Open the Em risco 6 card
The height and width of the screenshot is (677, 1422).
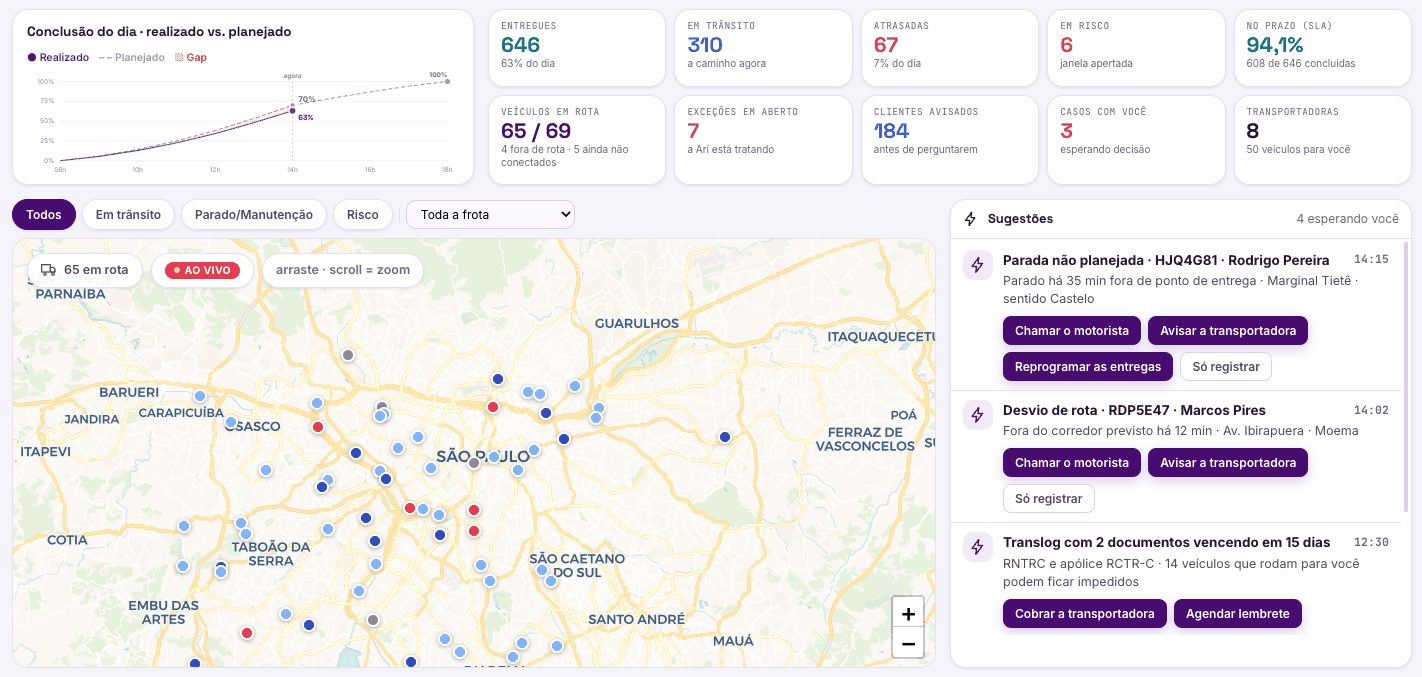[x=1137, y=48]
